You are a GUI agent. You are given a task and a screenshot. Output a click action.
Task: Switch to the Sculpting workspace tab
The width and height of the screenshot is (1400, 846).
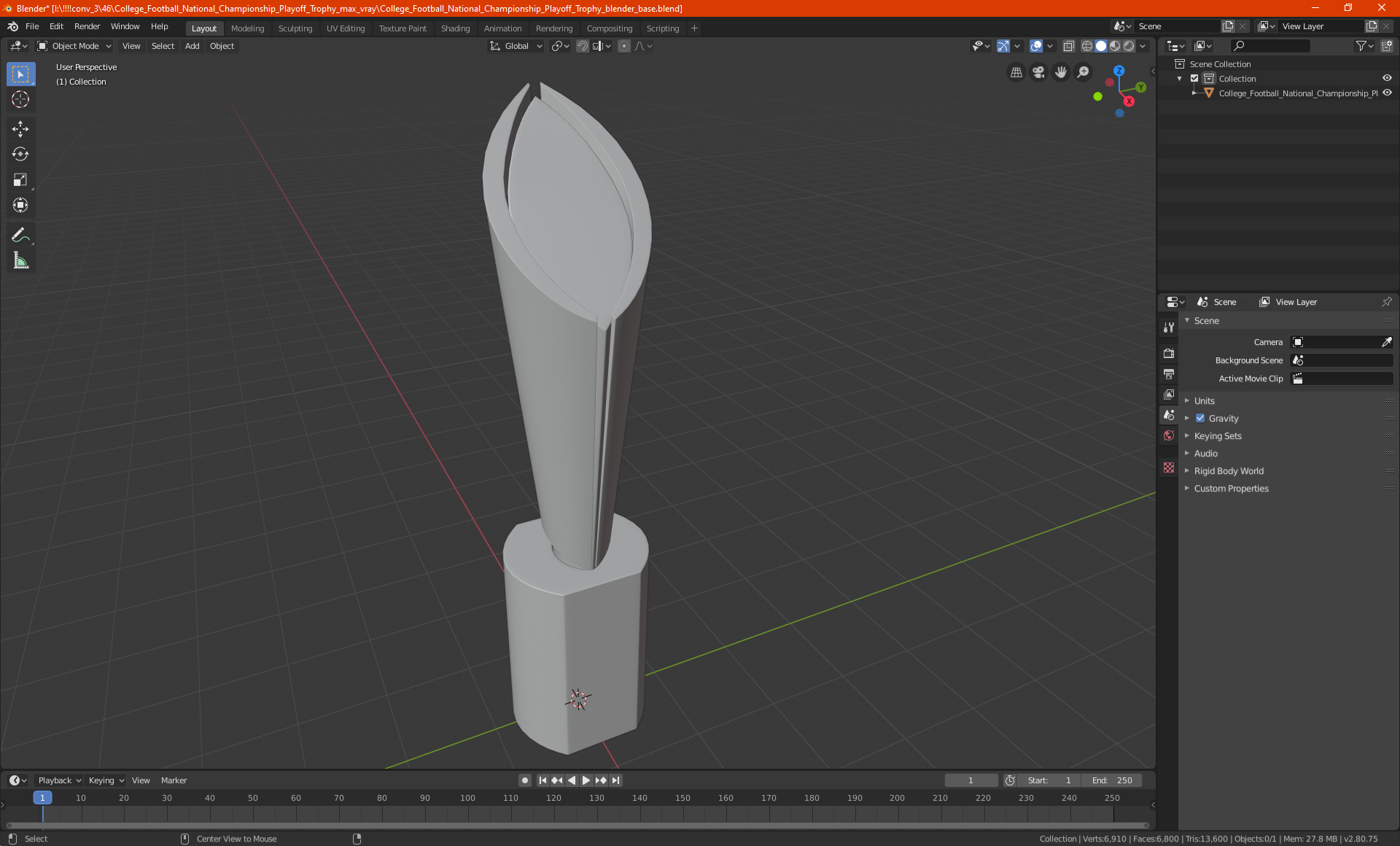click(295, 28)
